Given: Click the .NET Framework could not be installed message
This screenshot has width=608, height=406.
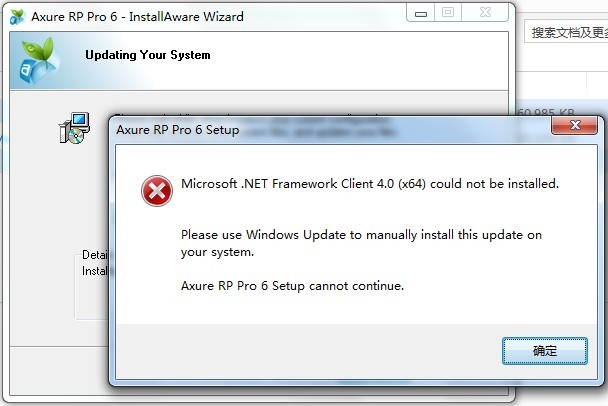Looking at the screenshot, I should [370, 183].
